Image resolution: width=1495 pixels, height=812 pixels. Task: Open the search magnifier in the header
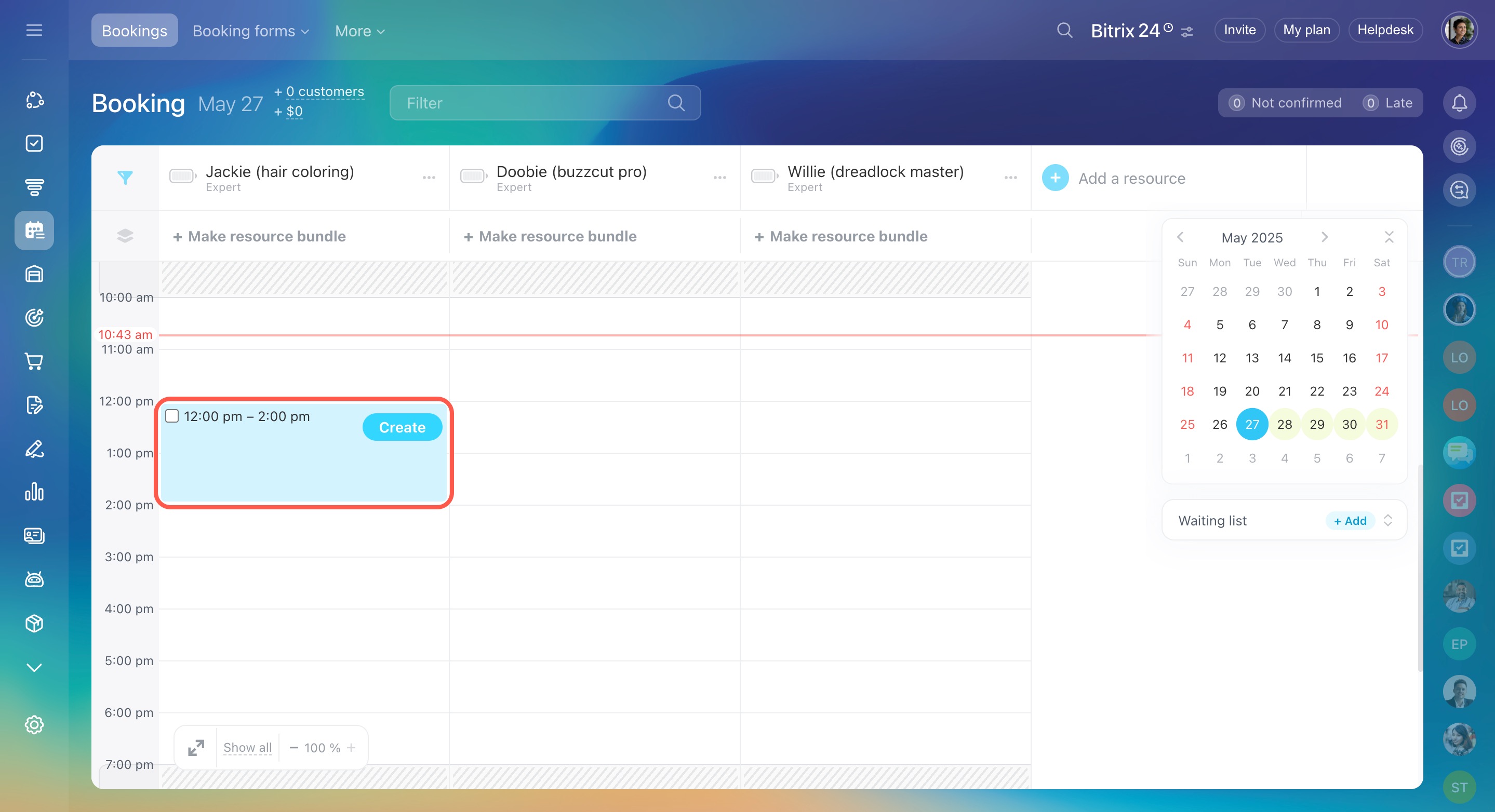[x=1064, y=30]
